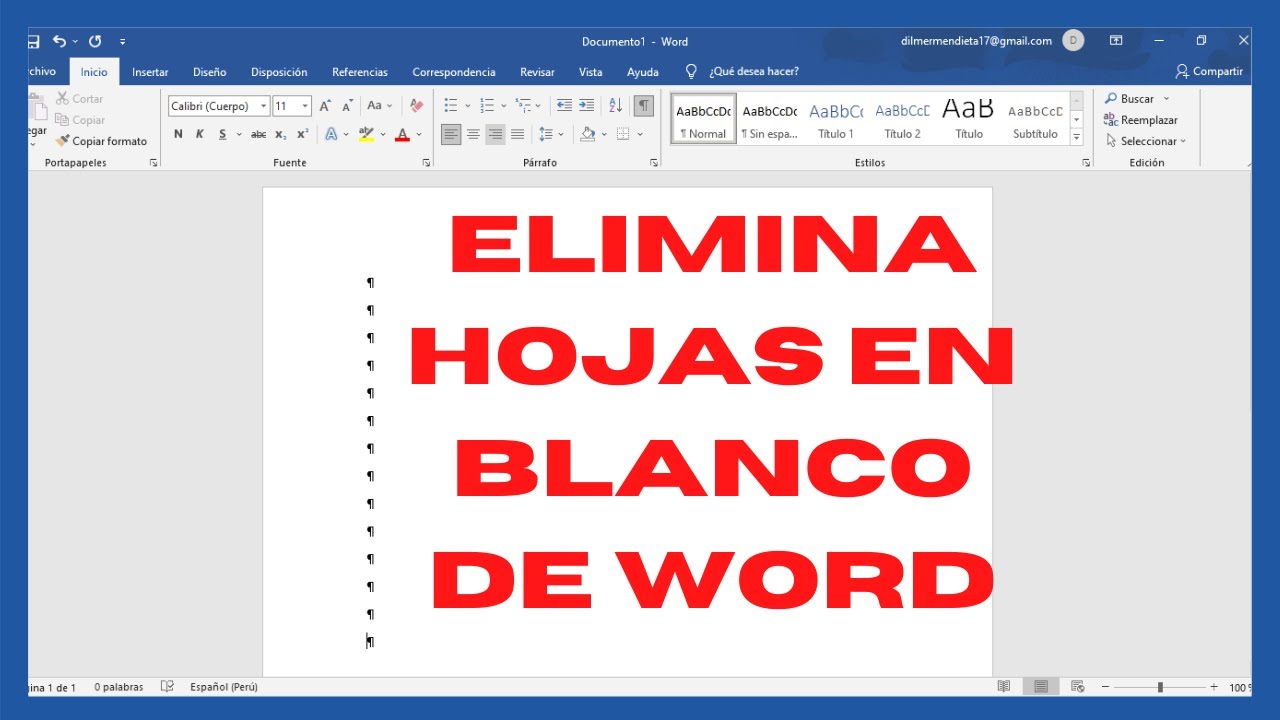This screenshot has height=720, width=1280.
Task: Click the multilevel list icon
Action: tap(524, 105)
